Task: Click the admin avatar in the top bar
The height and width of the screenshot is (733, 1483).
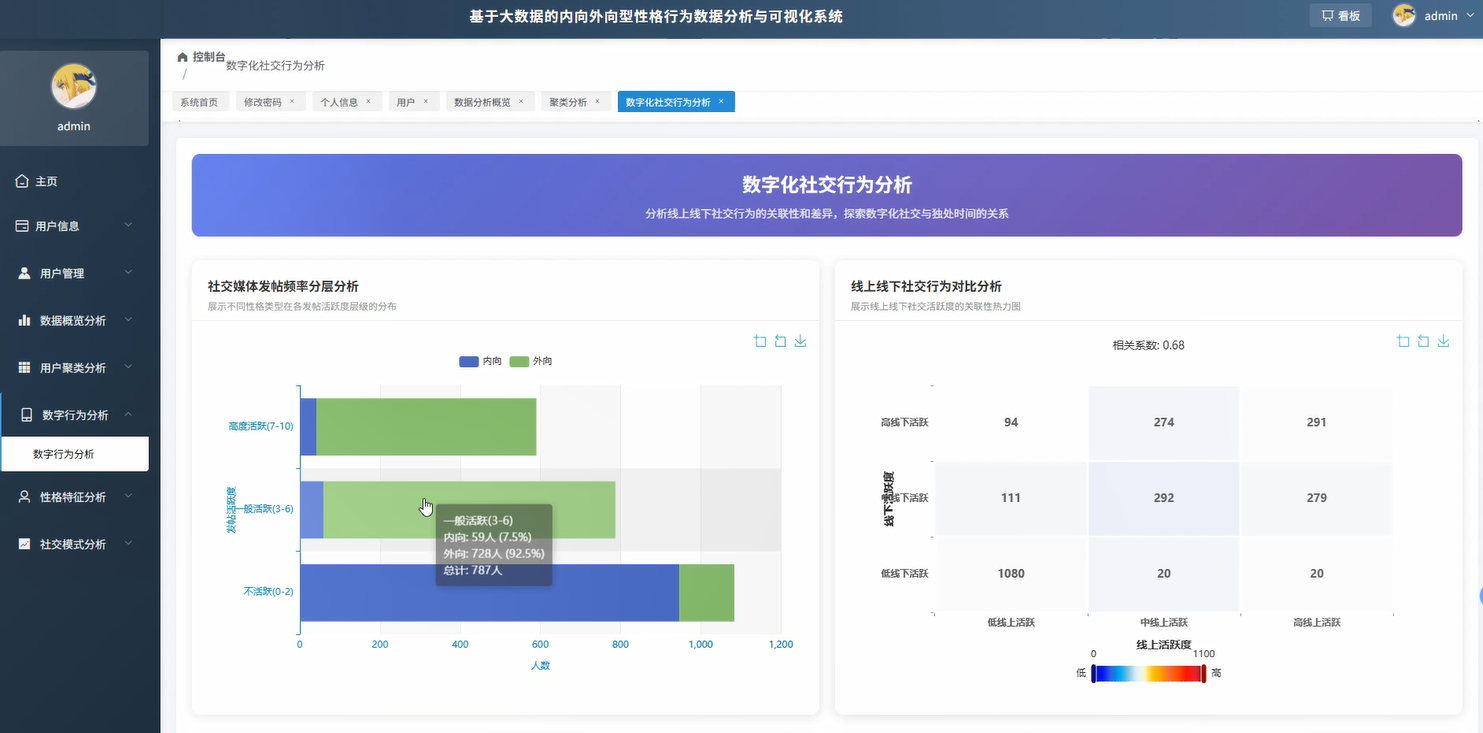Action: click(x=1404, y=15)
